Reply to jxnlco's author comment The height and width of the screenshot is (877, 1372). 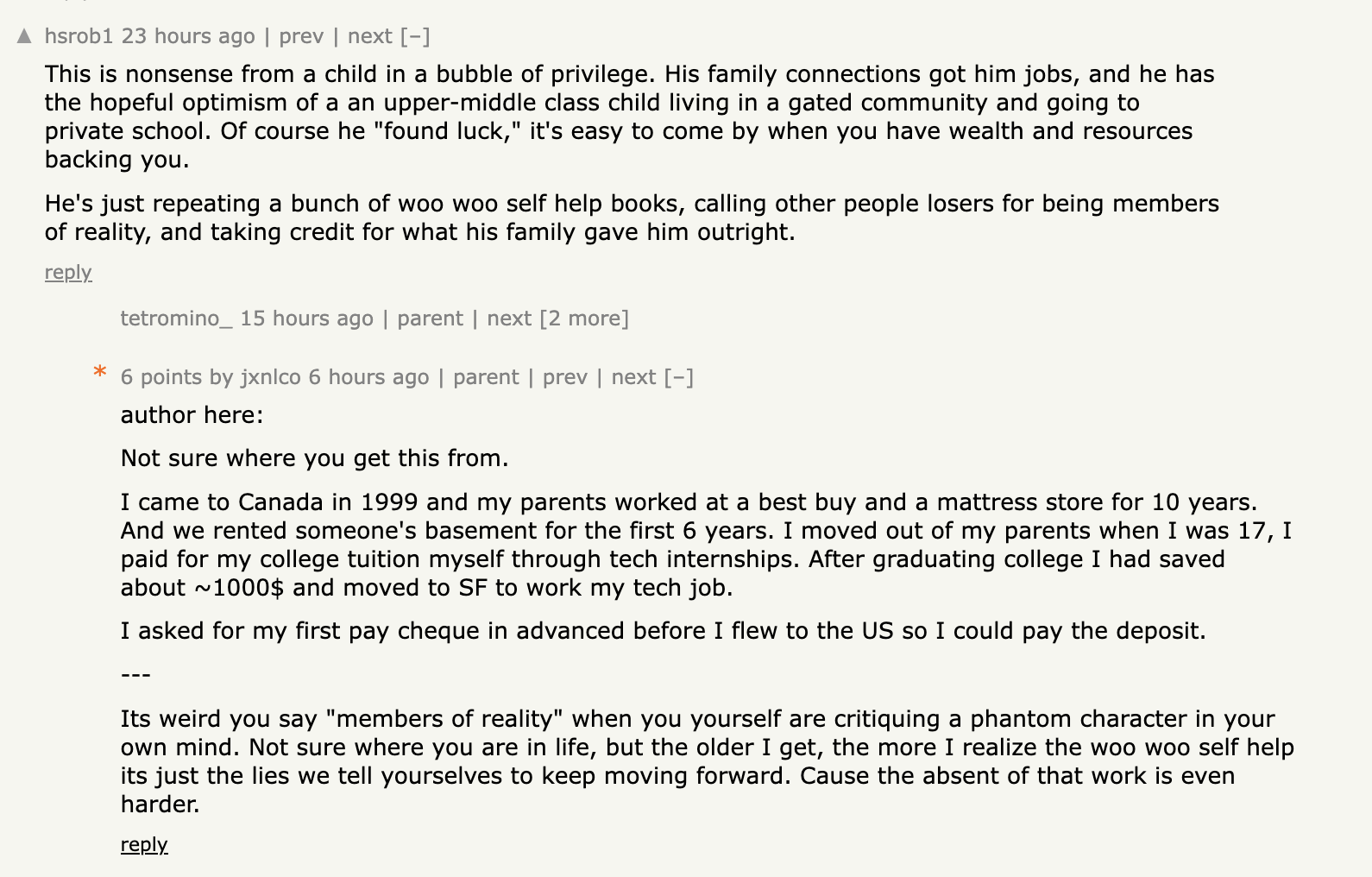tap(144, 845)
